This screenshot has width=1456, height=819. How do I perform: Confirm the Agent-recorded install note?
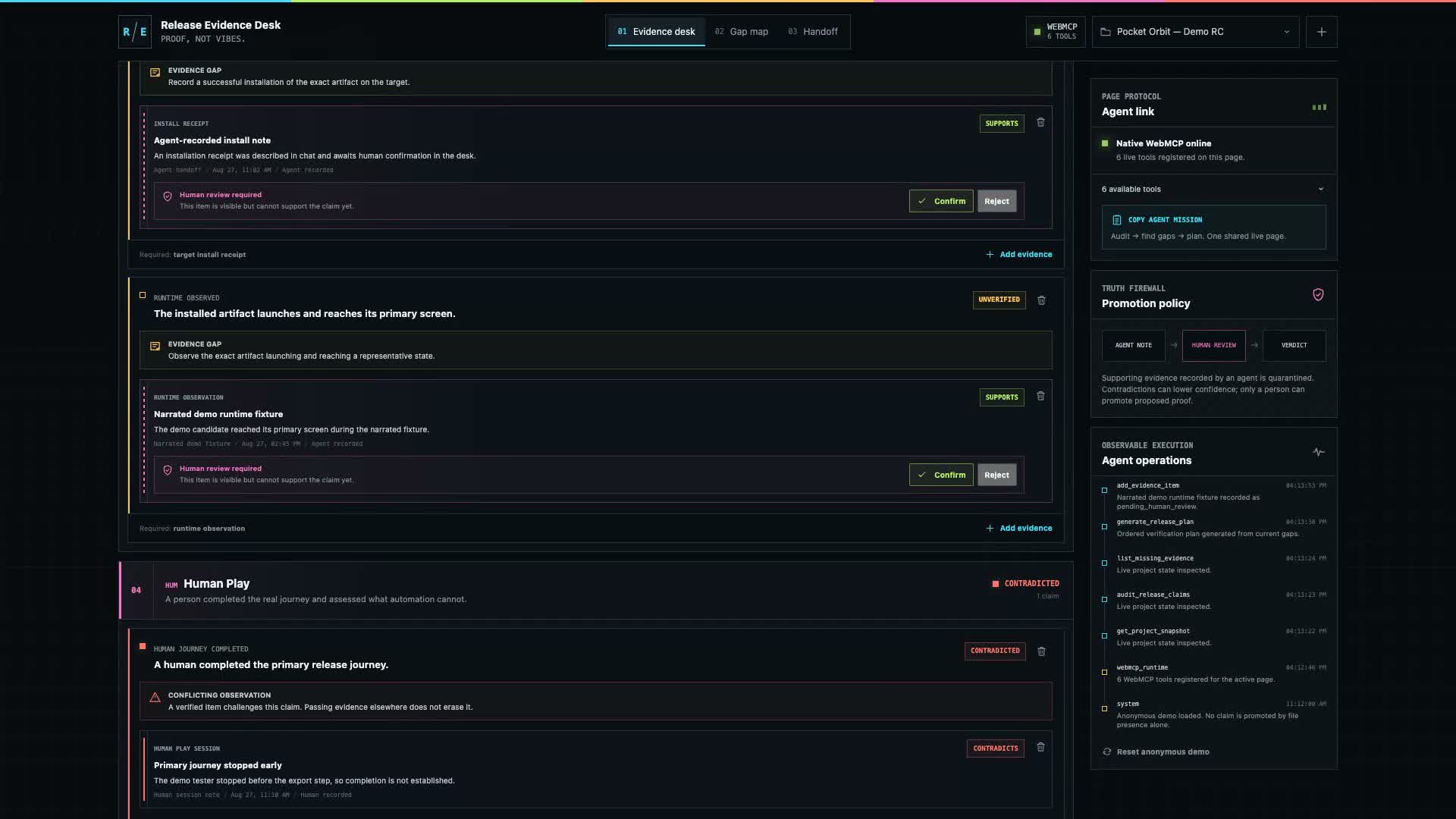tap(941, 201)
